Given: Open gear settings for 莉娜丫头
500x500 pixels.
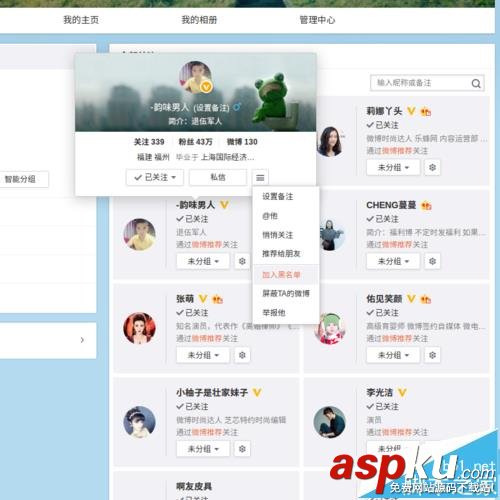Looking at the screenshot, I should 432,167.
